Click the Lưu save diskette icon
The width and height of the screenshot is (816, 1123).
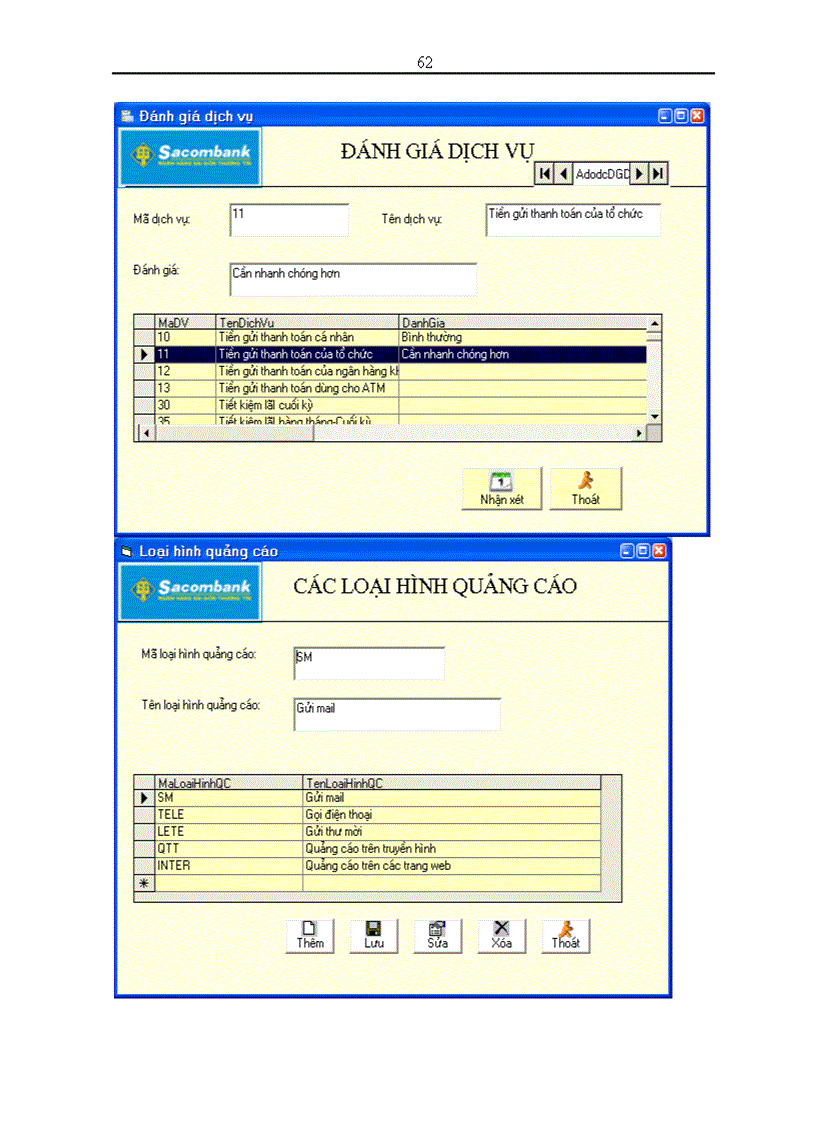tap(373, 930)
